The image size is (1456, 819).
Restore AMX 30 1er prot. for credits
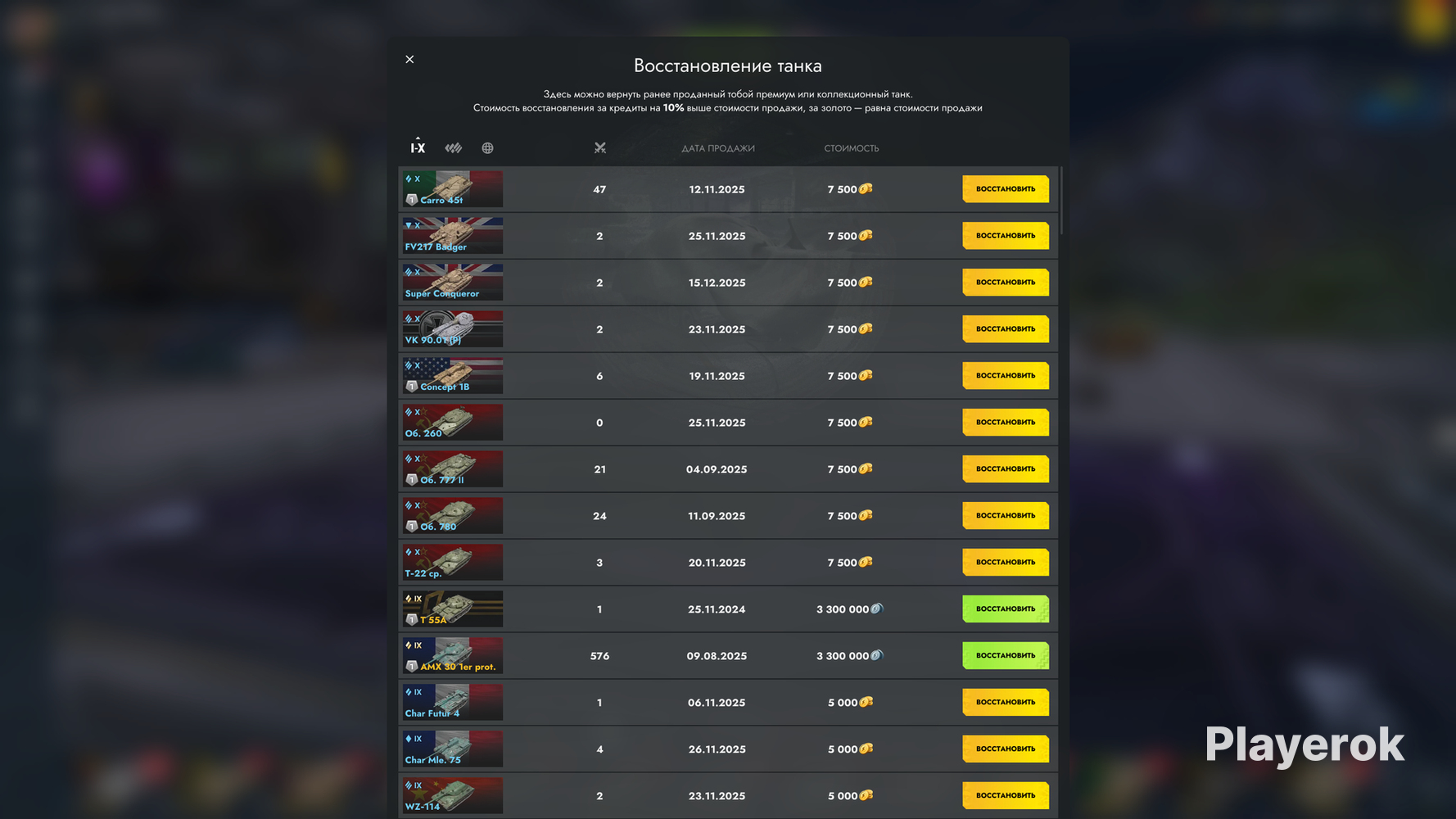(1006, 656)
